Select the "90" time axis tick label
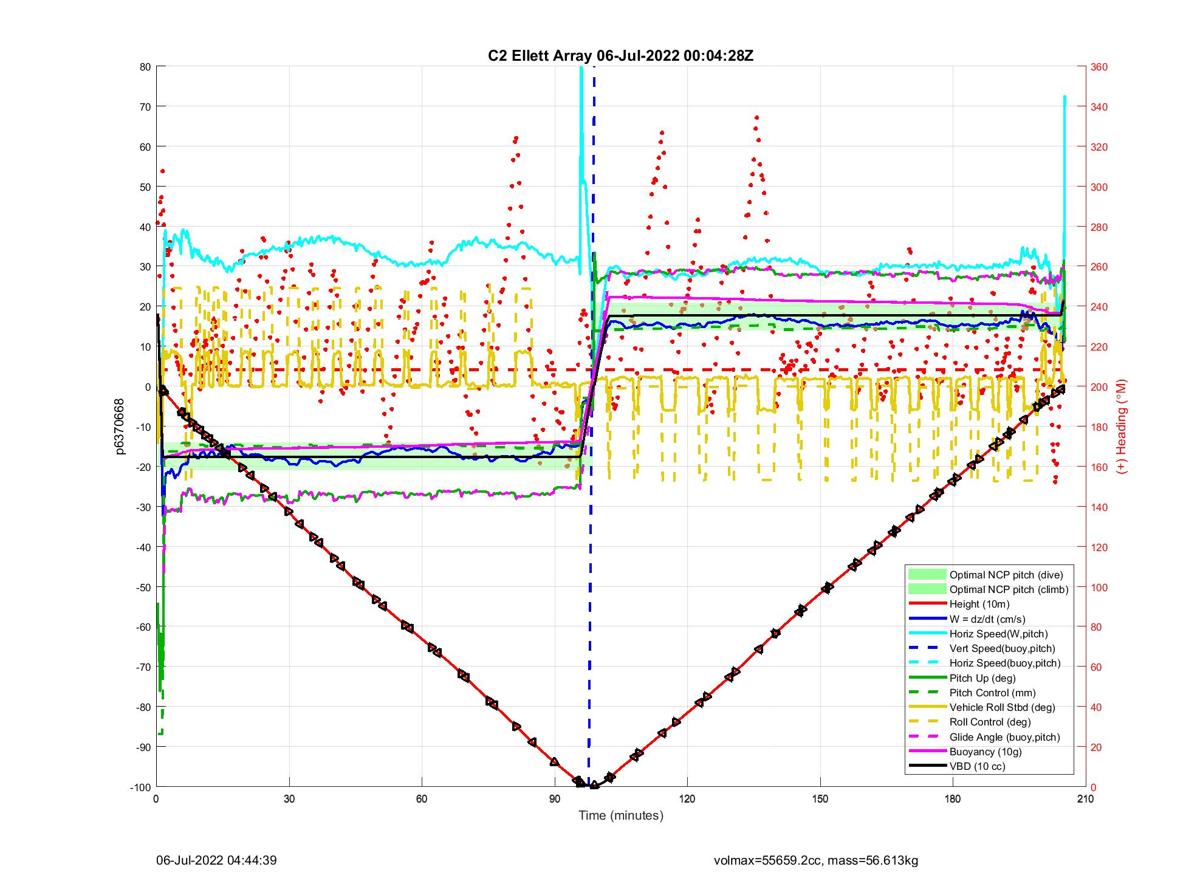The height and width of the screenshot is (885, 1200). (555, 799)
